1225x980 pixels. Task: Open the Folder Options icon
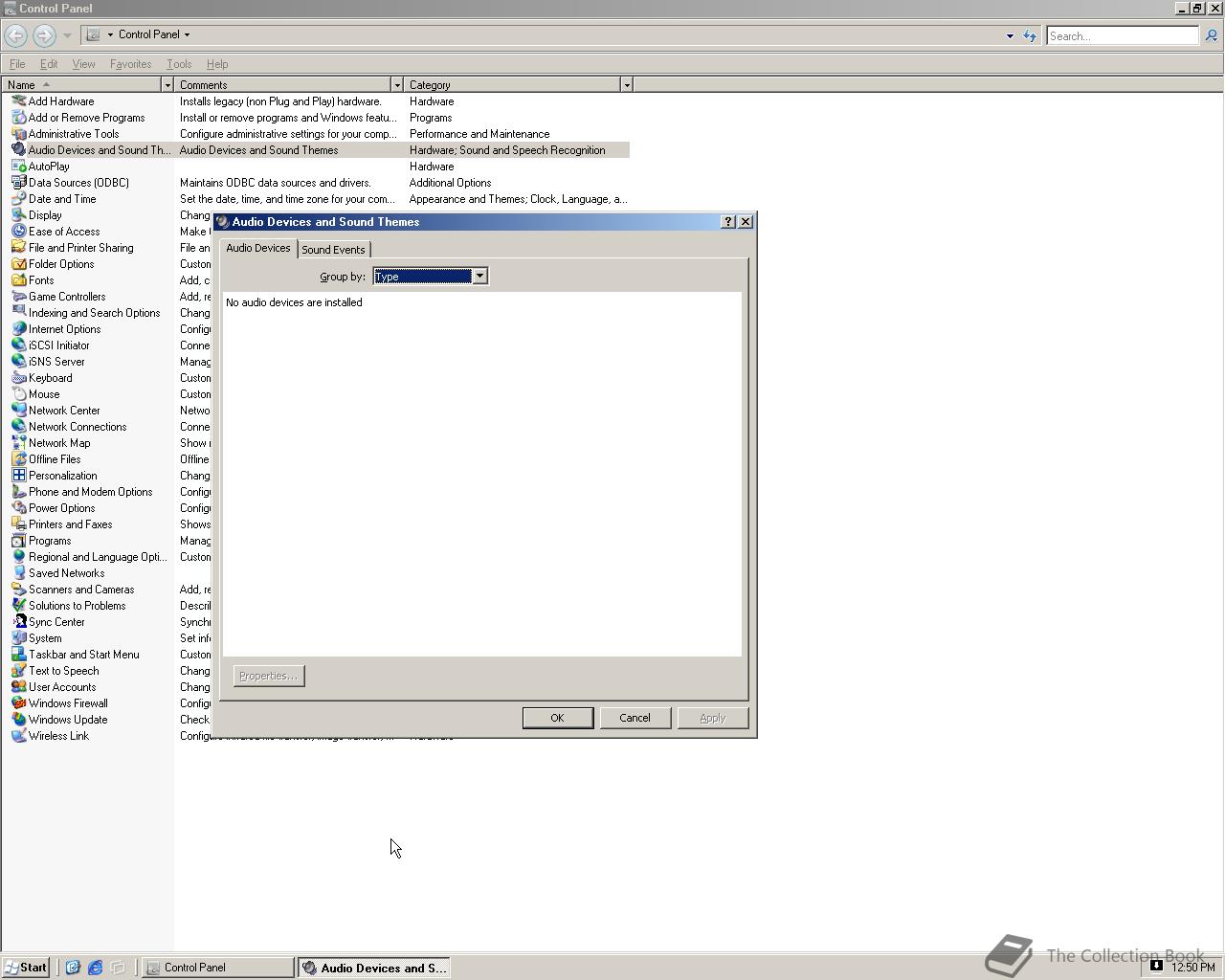18,264
